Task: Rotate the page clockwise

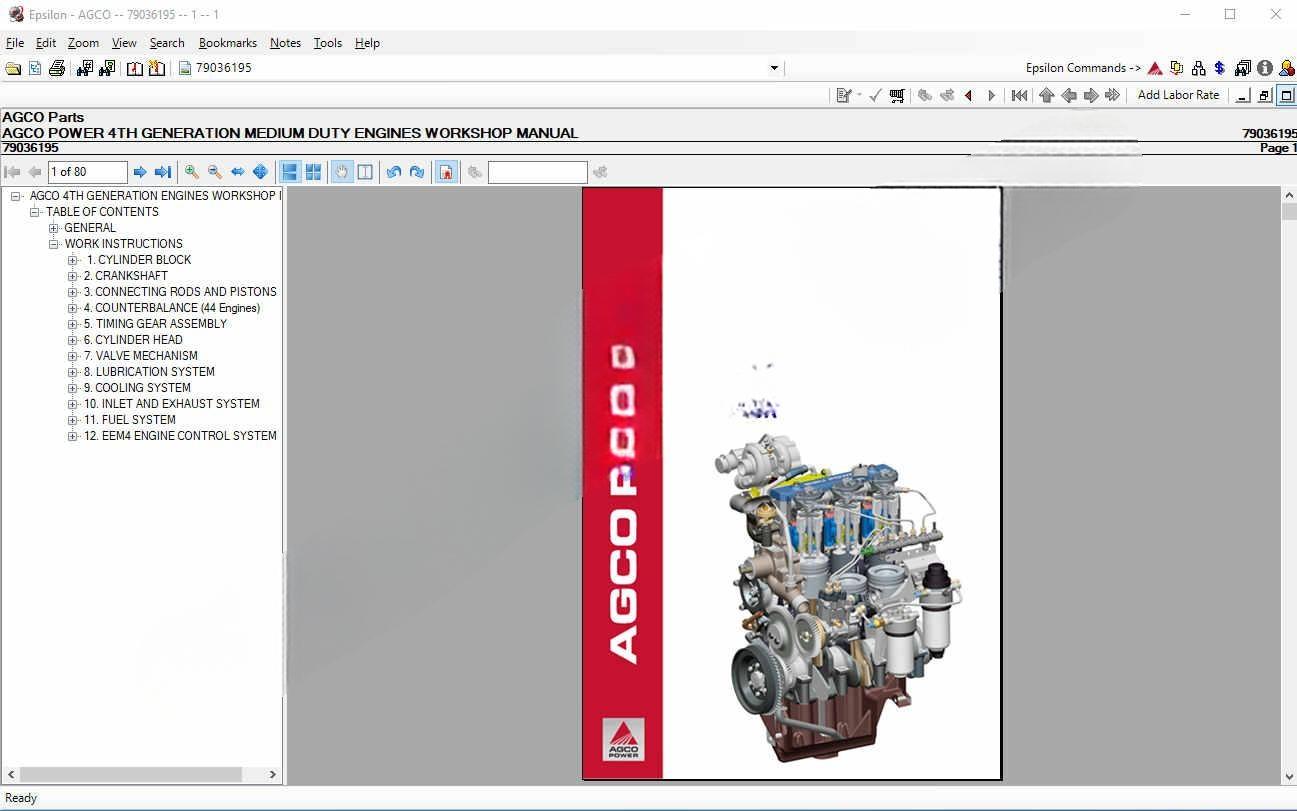Action: pyautogui.click(x=417, y=172)
